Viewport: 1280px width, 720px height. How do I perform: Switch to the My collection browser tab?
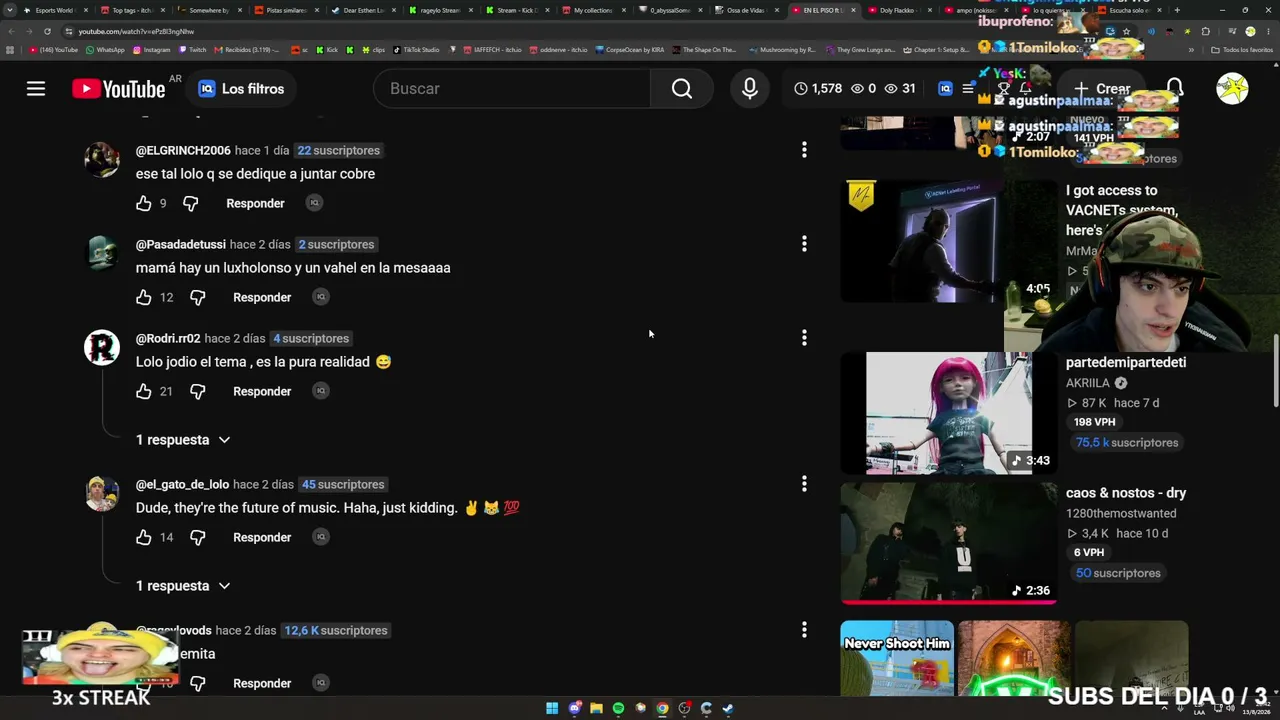coord(592,10)
